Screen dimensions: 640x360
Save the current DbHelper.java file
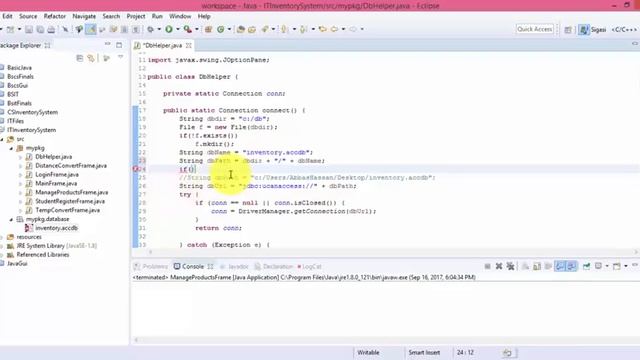point(29,29)
